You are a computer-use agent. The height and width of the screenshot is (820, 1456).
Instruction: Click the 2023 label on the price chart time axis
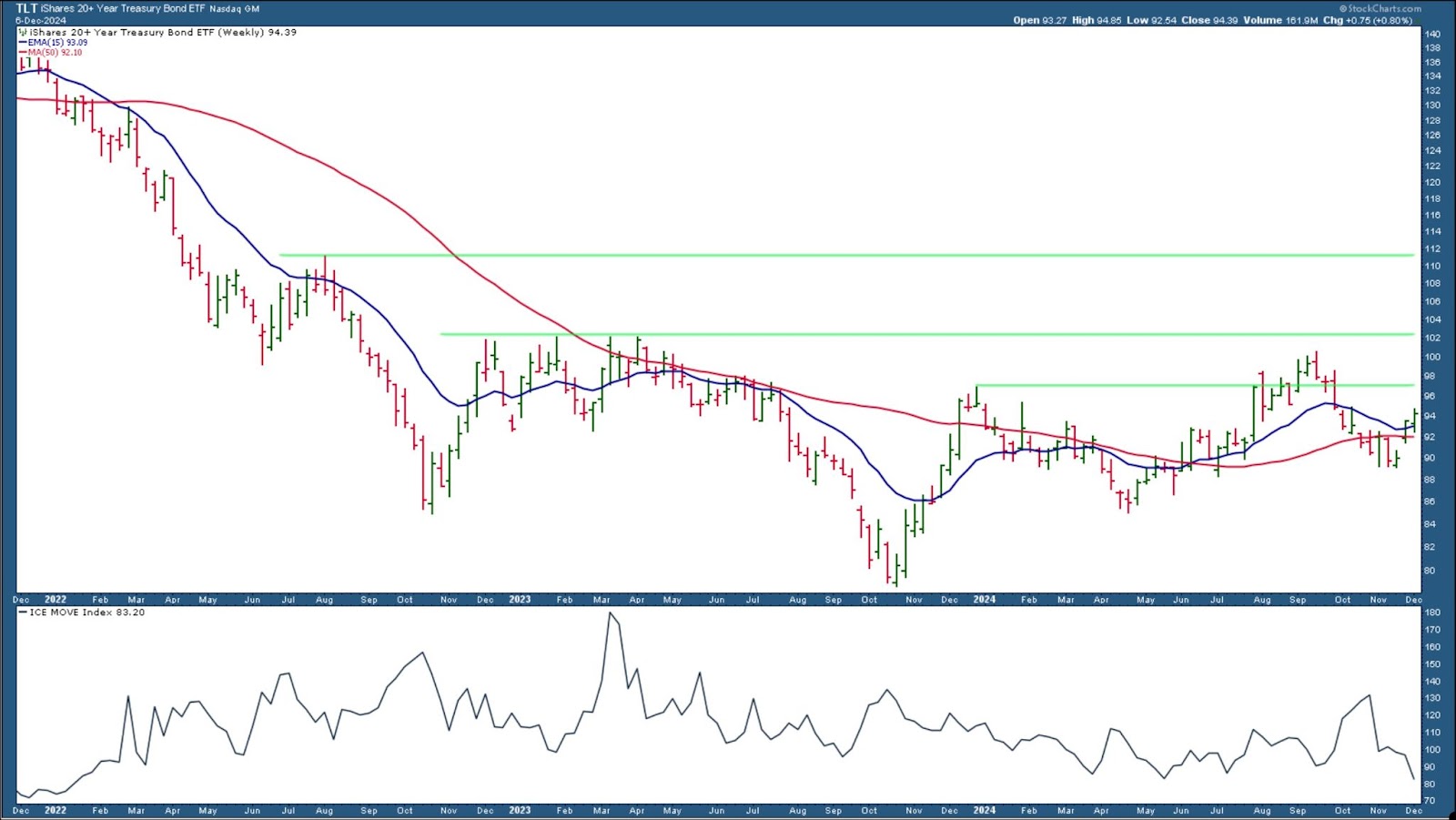520,600
